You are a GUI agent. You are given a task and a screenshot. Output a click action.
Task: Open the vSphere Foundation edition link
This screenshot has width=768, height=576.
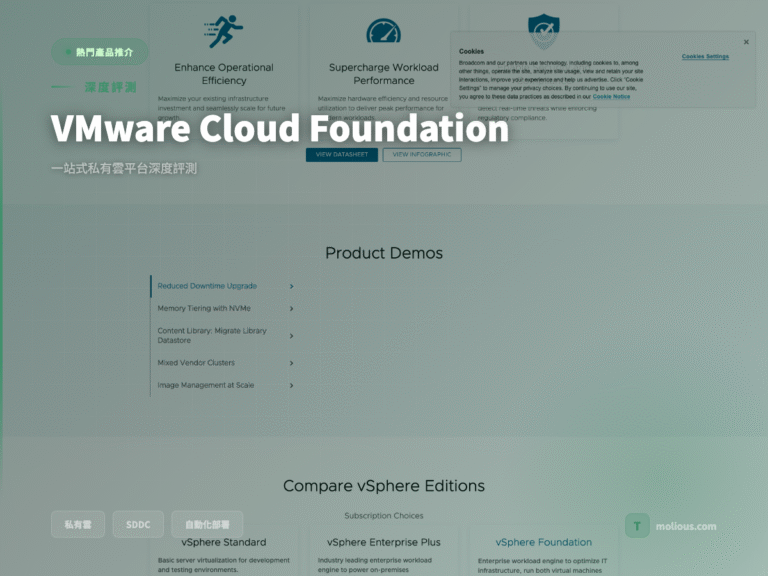pyautogui.click(x=544, y=542)
